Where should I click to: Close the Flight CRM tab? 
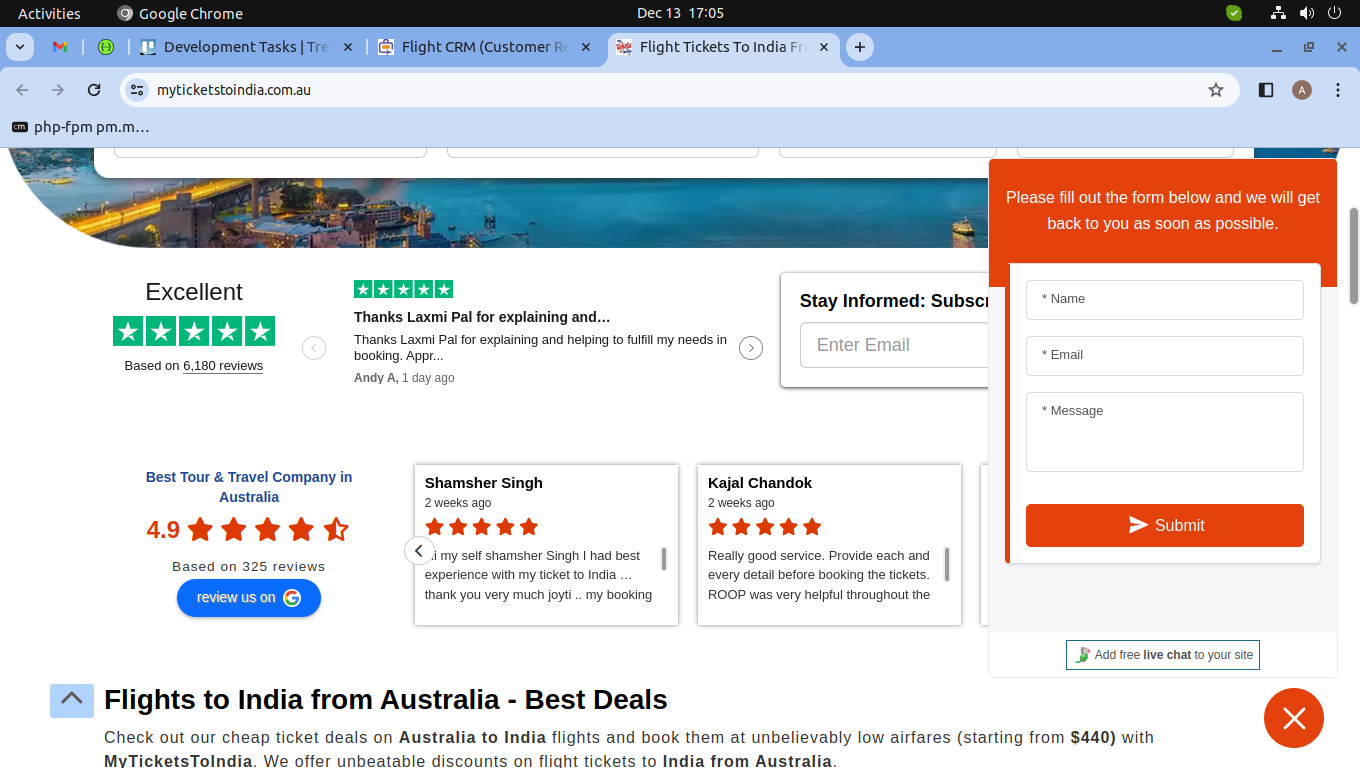click(x=586, y=47)
